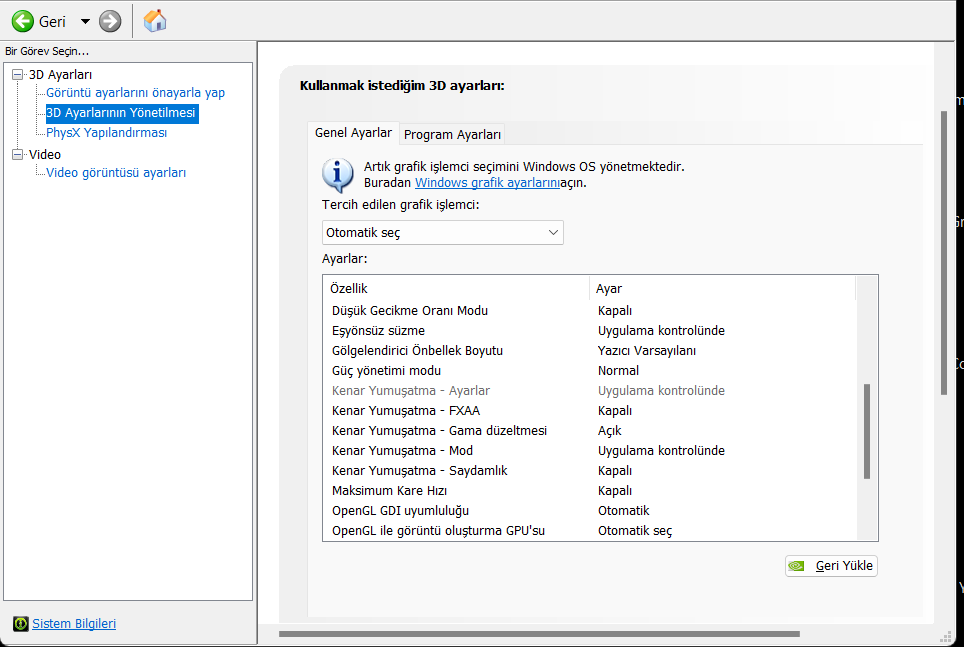Click the Video tree root label
Viewport: 964px width, 647px height.
pyautogui.click(x=45, y=154)
